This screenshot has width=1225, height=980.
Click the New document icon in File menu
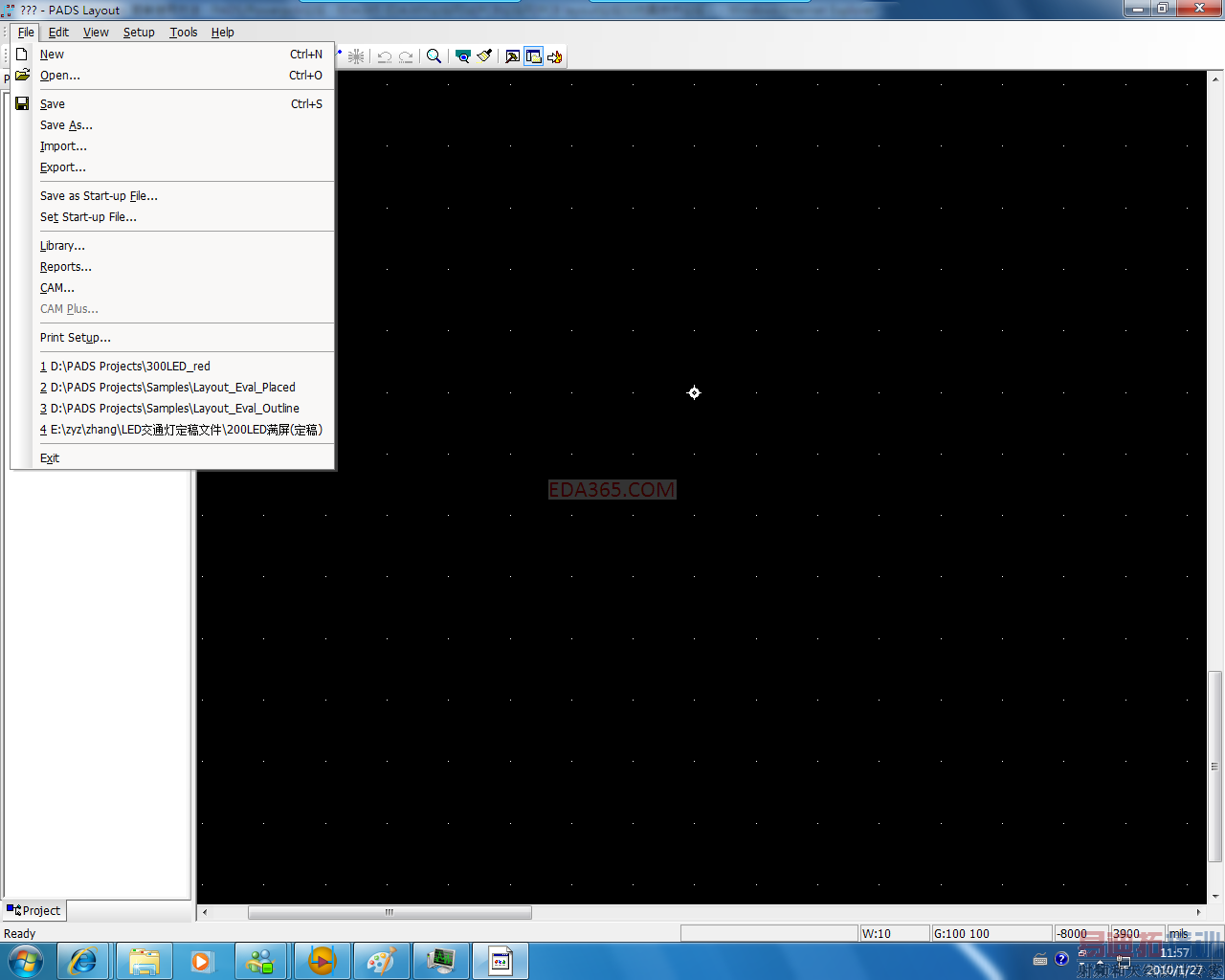[x=22, y=55]
